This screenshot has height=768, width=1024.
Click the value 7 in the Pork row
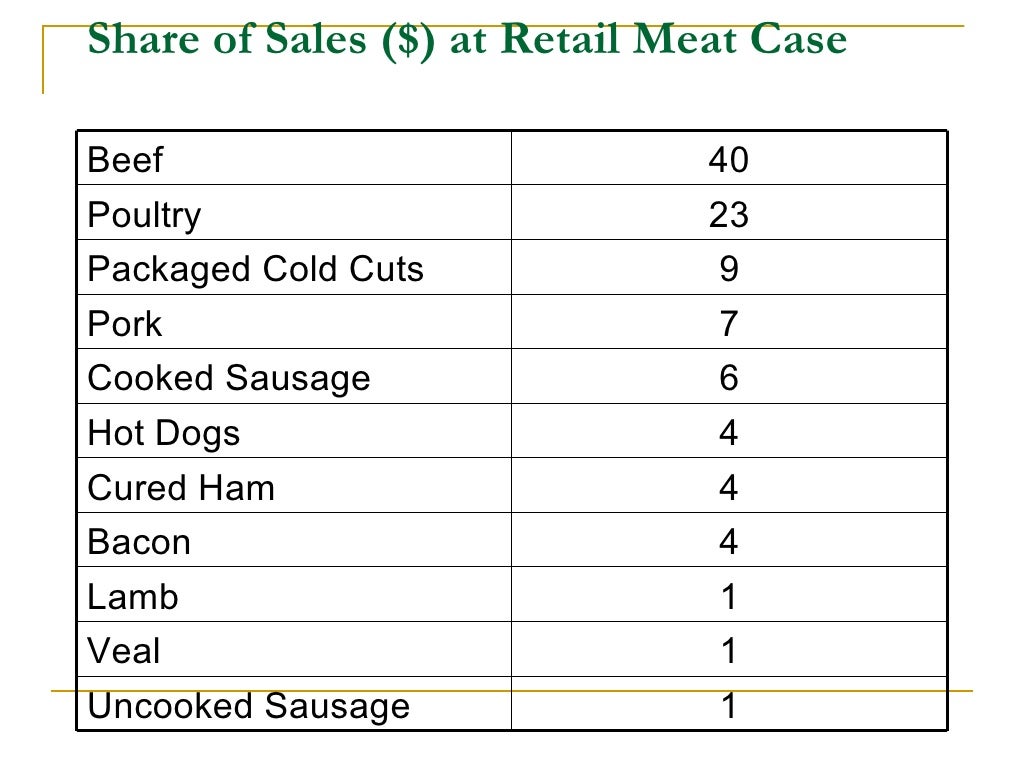click(x=728, y=324)
